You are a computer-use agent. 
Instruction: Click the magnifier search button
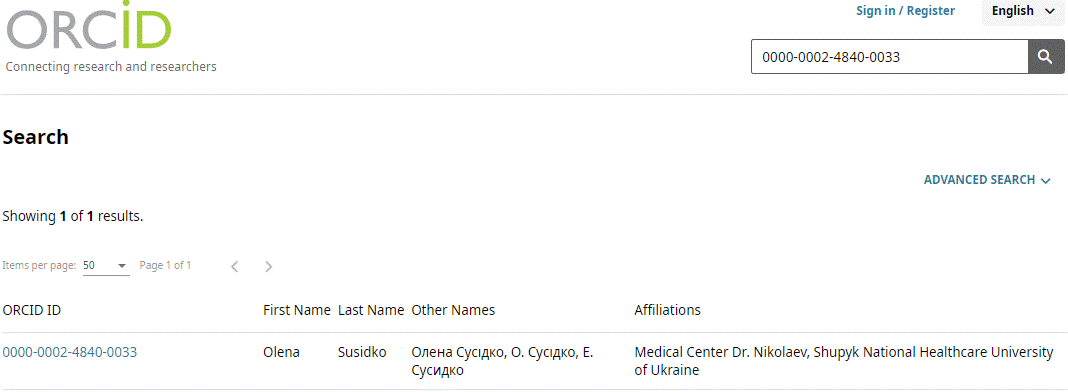coord(1046,57)
